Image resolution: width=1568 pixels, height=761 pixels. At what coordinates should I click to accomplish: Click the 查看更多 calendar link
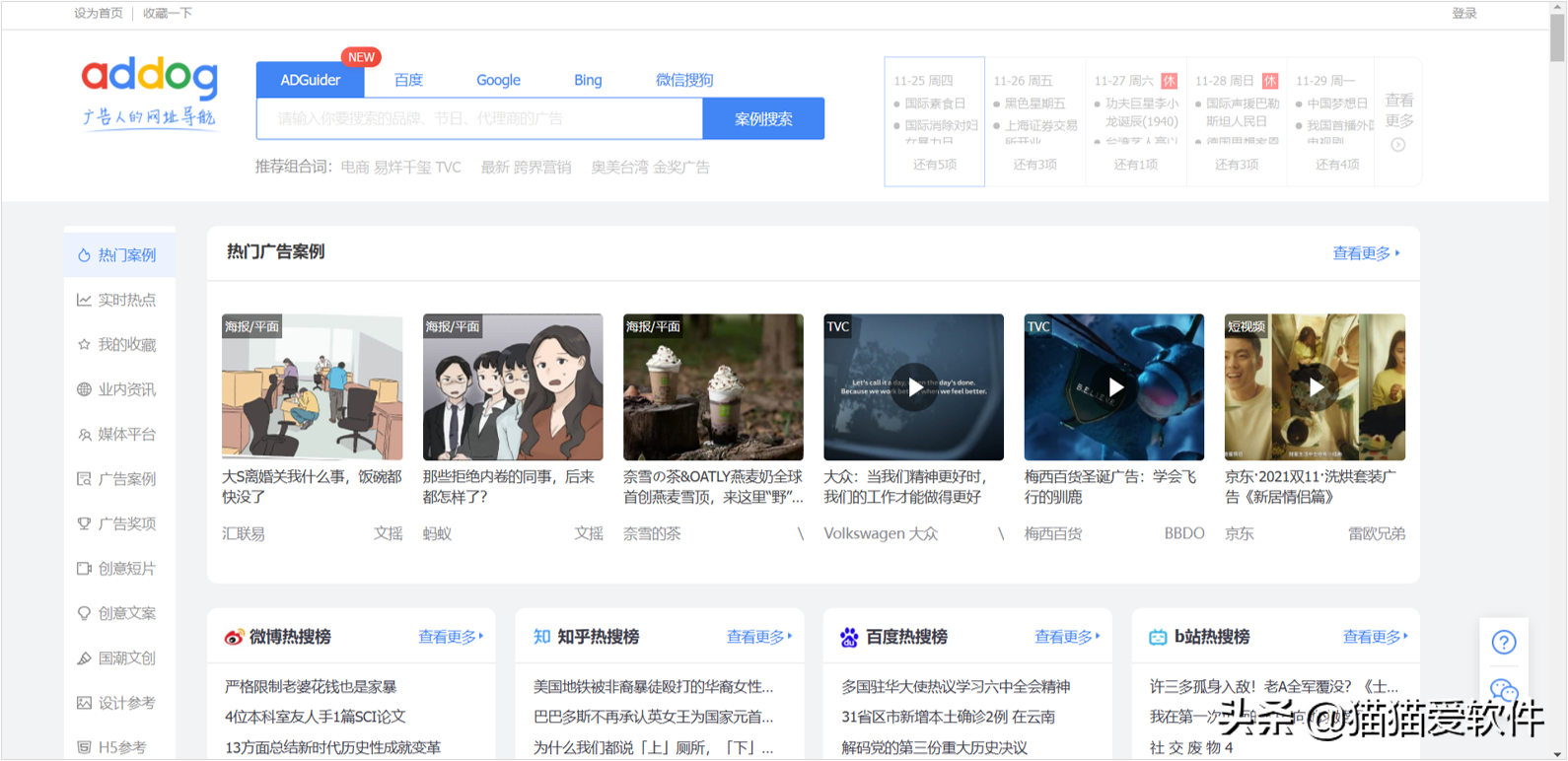(x=1399, y=110)
